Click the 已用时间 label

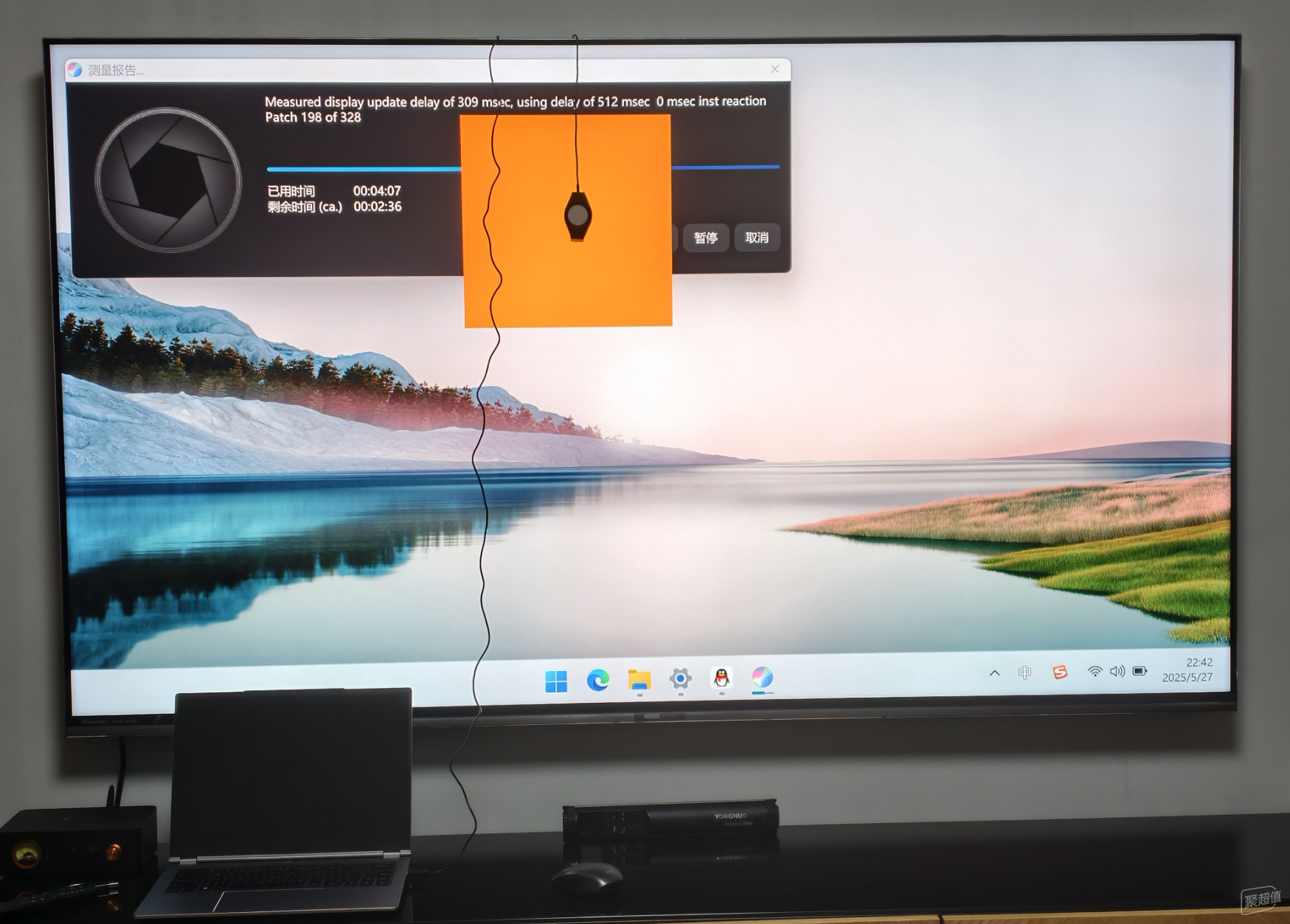coord(291,192)
